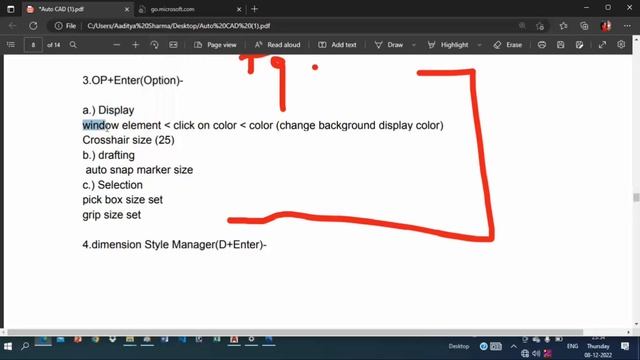
Task: Reload the page with refresh button
Action: pos(33,26)
